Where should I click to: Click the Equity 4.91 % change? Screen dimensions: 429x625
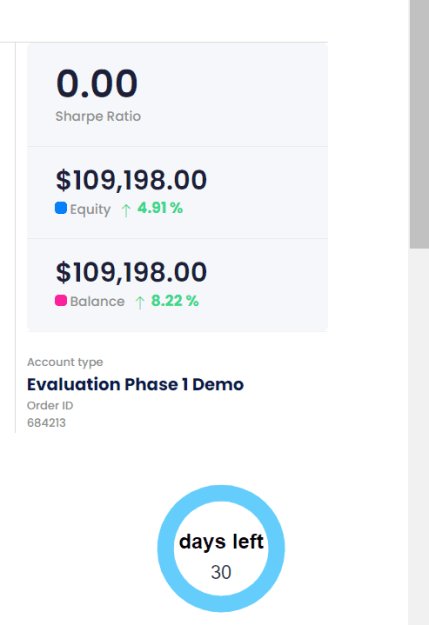(160, 208)
